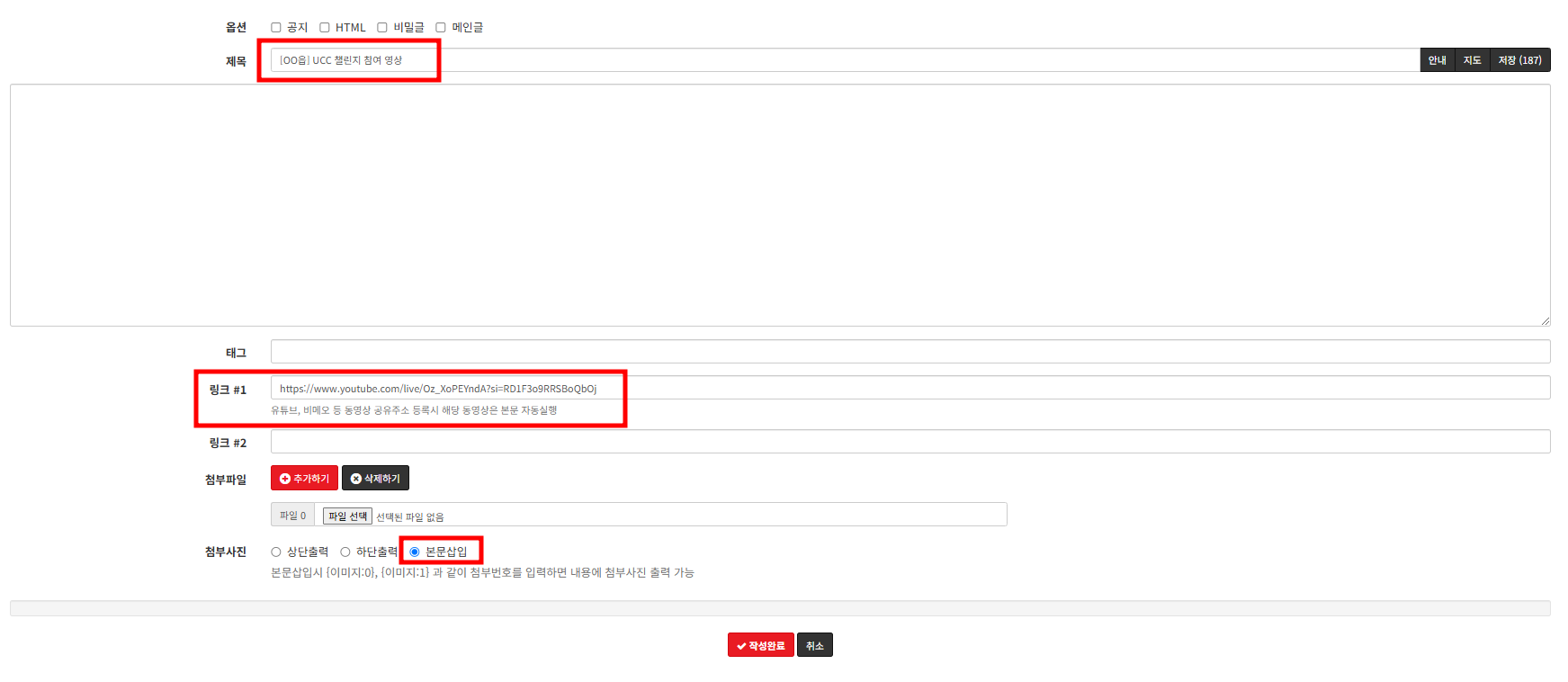Enable the HTML checkbox
The width and height of the screenshot is (1568, 682).
325,28
